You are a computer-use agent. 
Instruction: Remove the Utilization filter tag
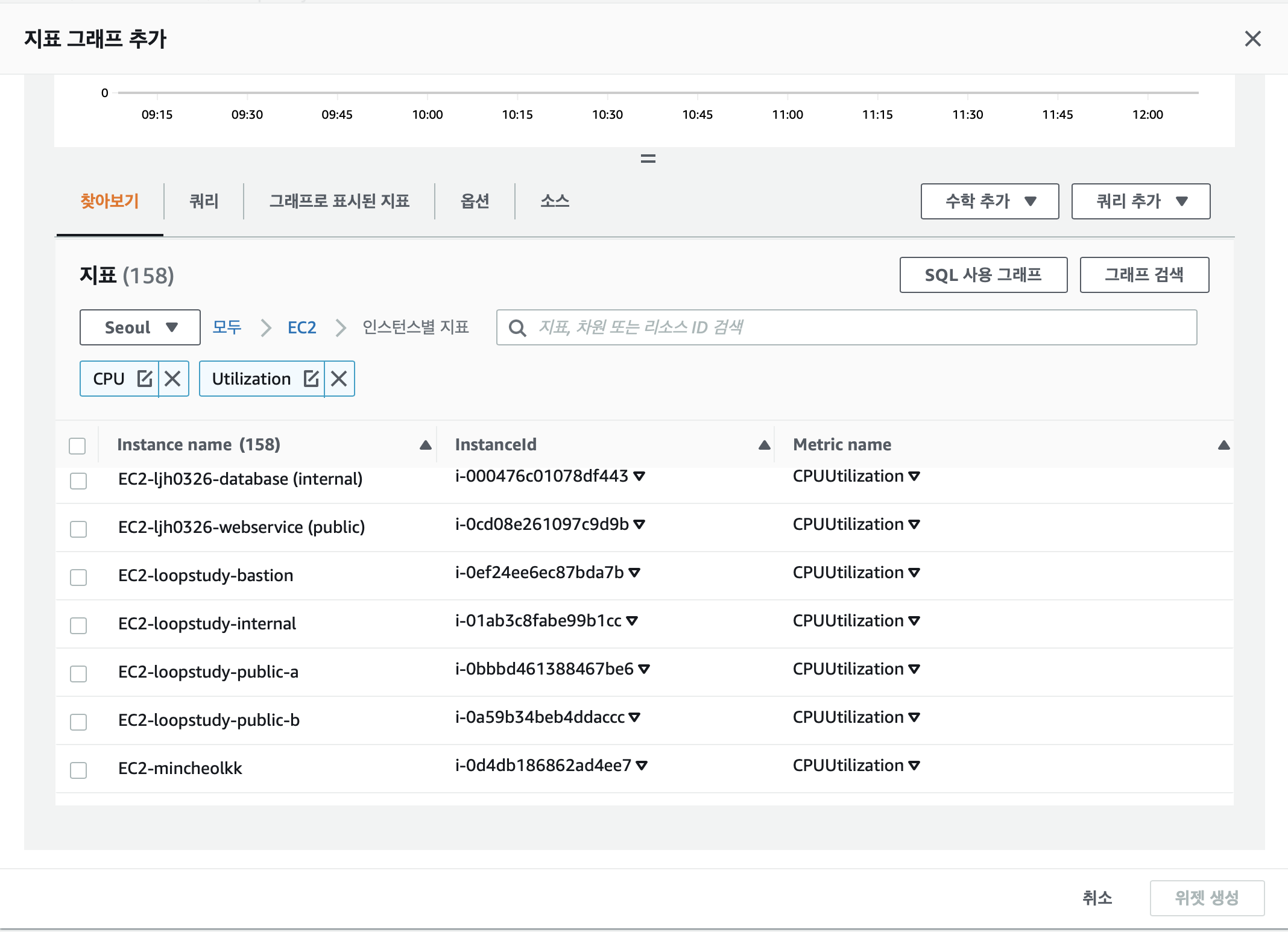[339, 379]
